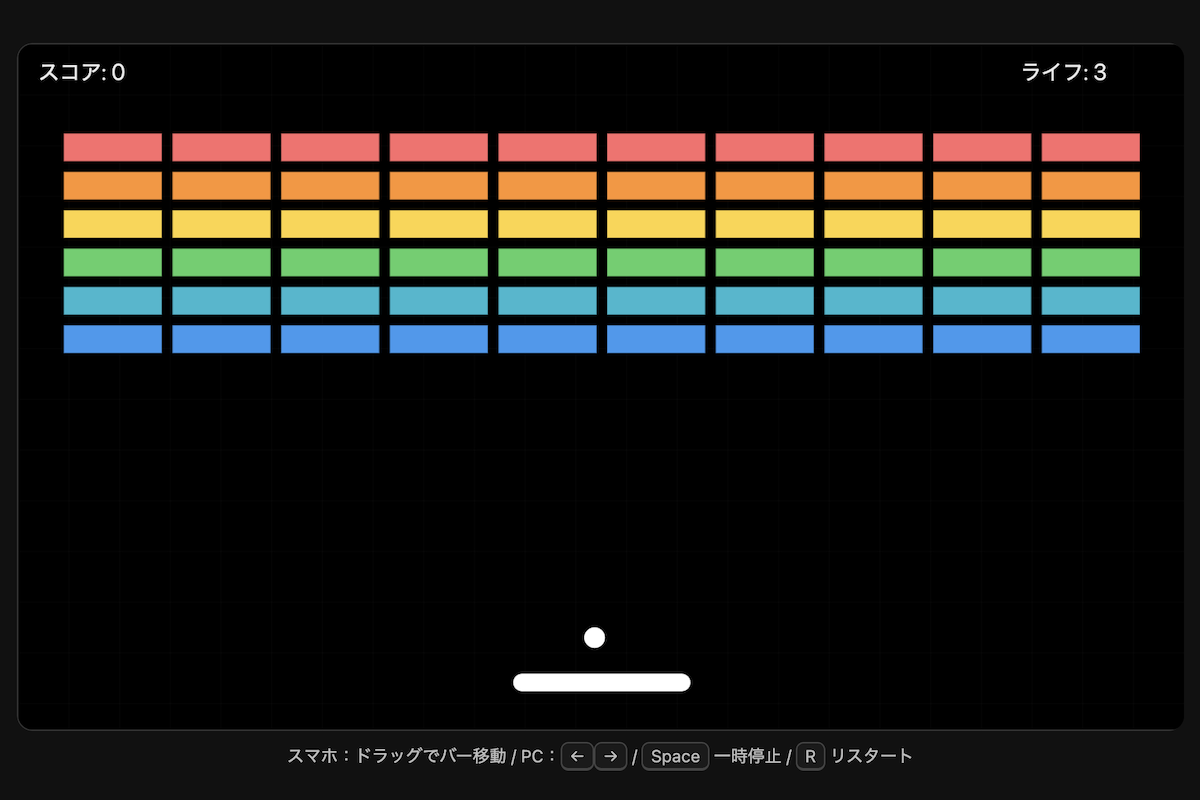Click the スコア:0 score display

pos(81,72)
